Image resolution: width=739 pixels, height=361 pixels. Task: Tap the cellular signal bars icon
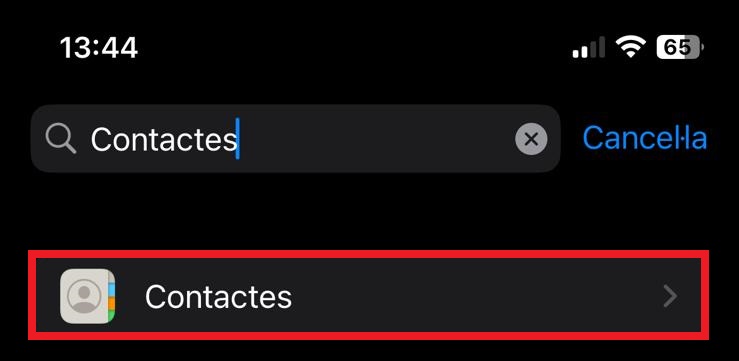[x=589, y=48]
